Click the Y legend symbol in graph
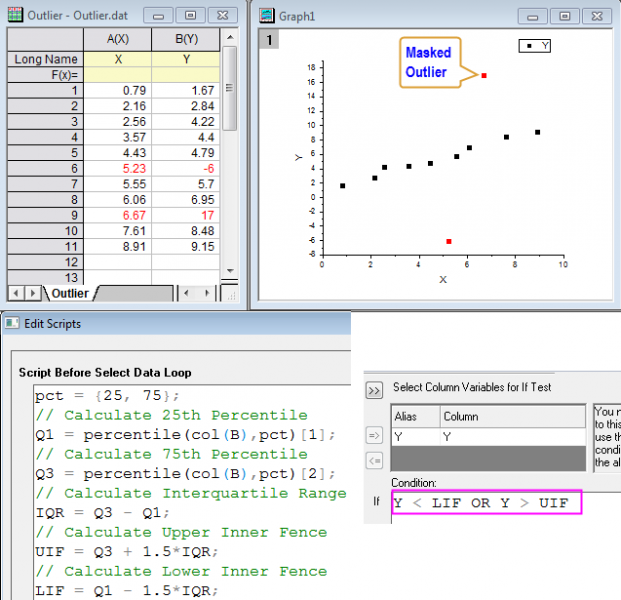621x600 pixels. click(x=530, y=45)
